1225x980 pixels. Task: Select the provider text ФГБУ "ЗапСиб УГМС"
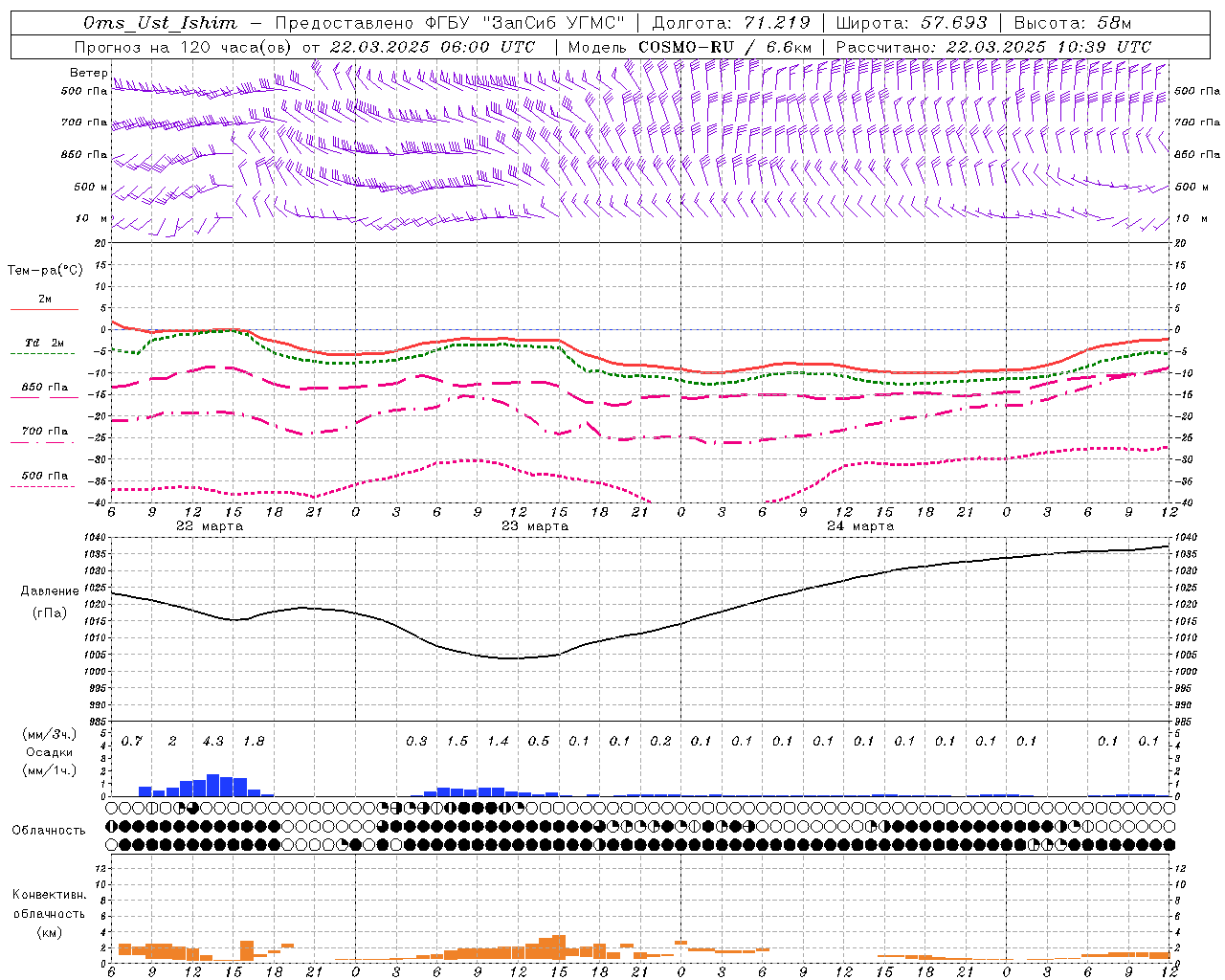tap(523, 23)
